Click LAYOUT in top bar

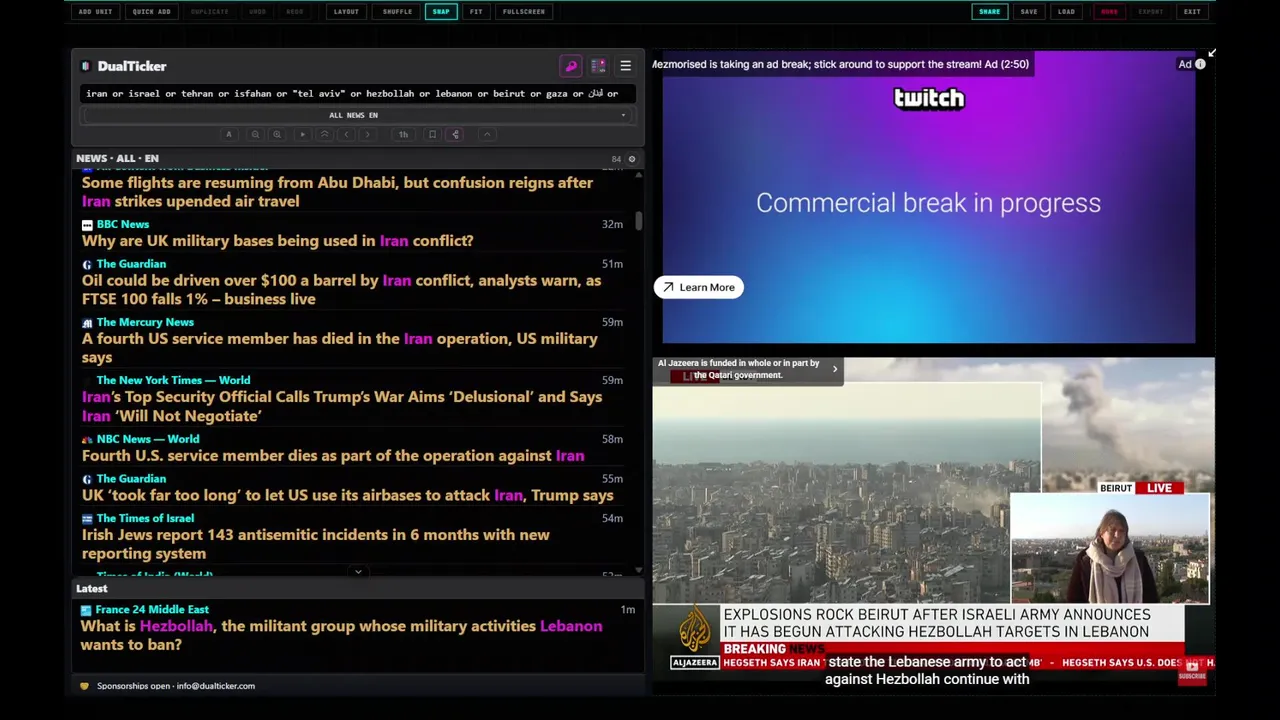click(346, 12)
